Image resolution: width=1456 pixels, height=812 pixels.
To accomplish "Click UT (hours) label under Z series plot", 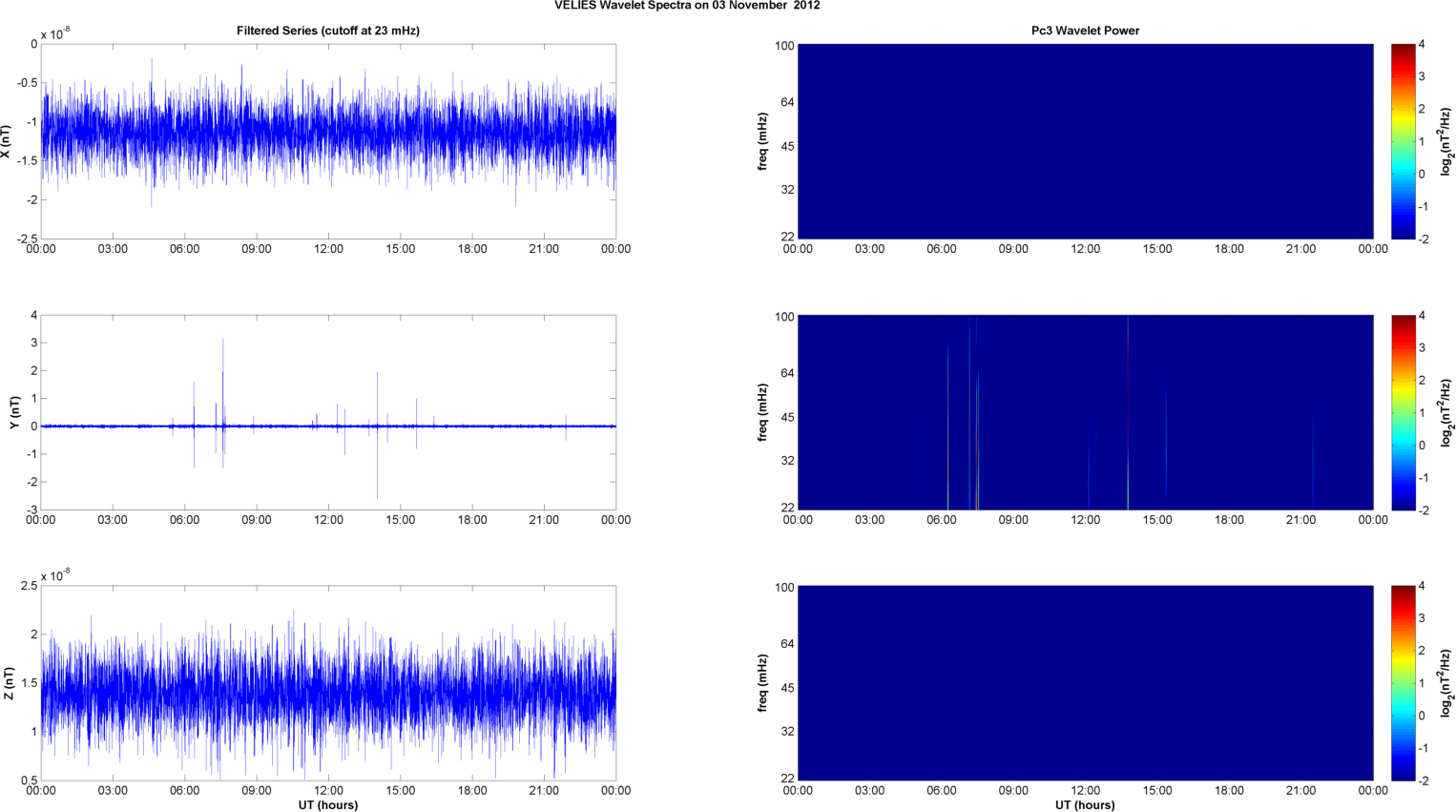I will 328,805.
